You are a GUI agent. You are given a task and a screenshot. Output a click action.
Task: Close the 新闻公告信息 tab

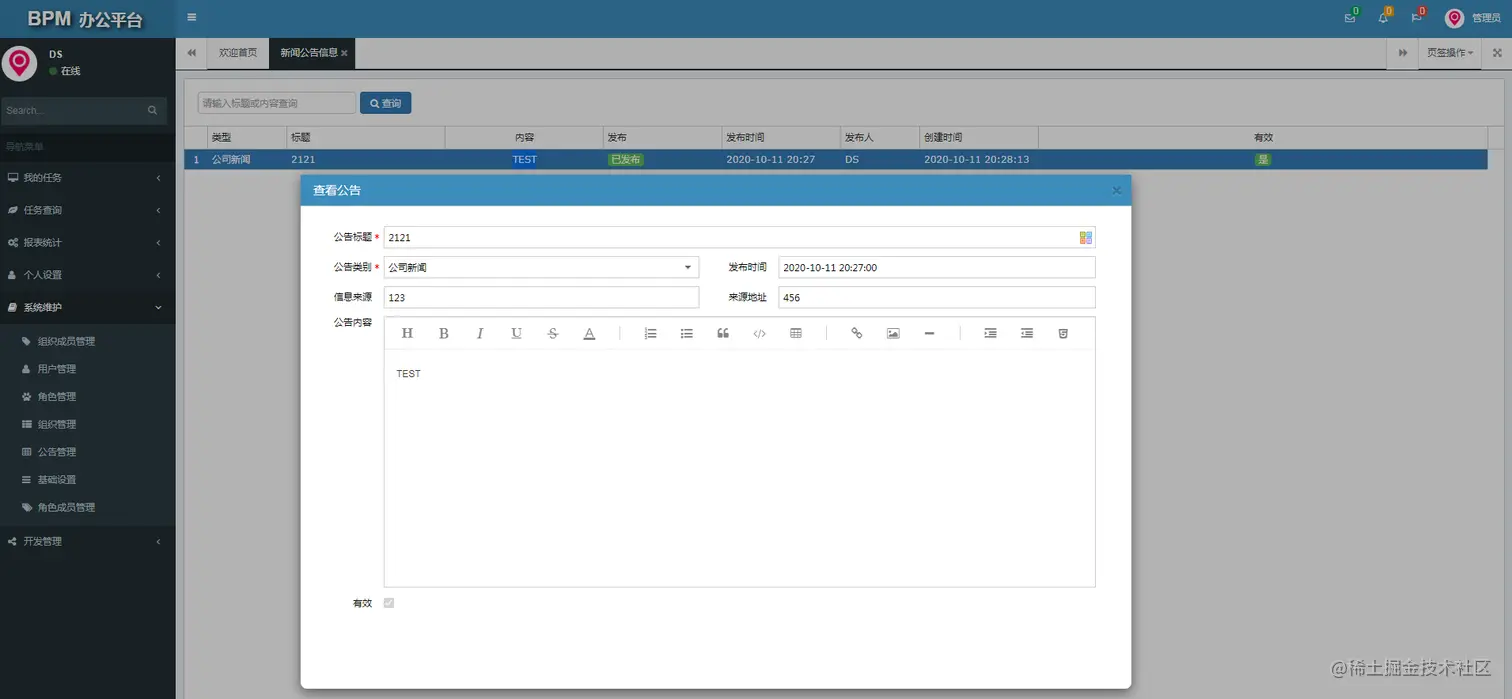[x=345, y=53]
